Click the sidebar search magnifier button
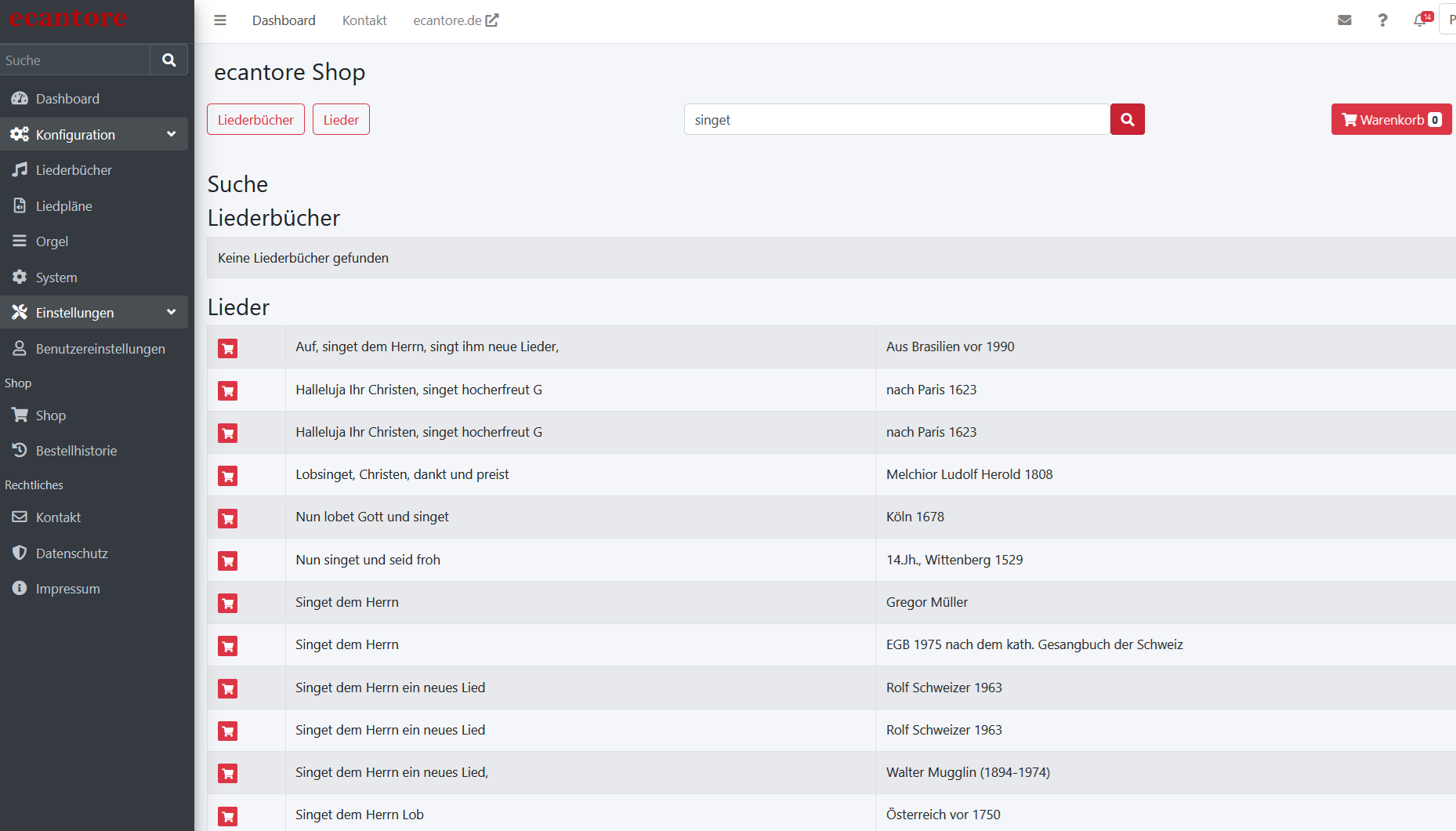This screenshot has height=831, width=1456. 168,60
